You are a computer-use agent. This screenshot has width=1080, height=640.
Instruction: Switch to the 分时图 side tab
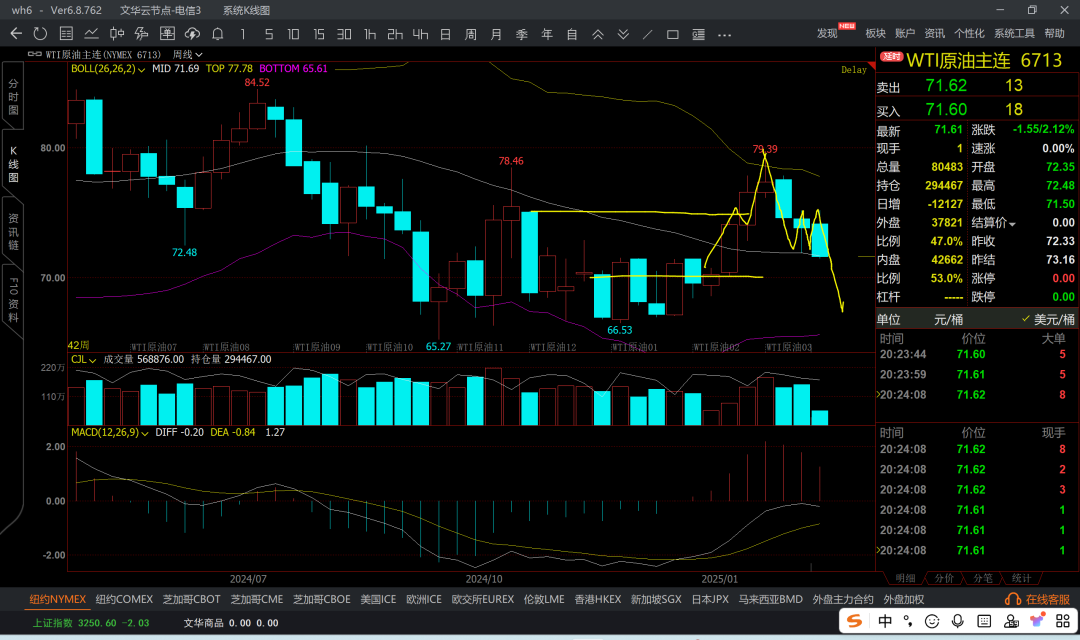[x=13, y=96]
